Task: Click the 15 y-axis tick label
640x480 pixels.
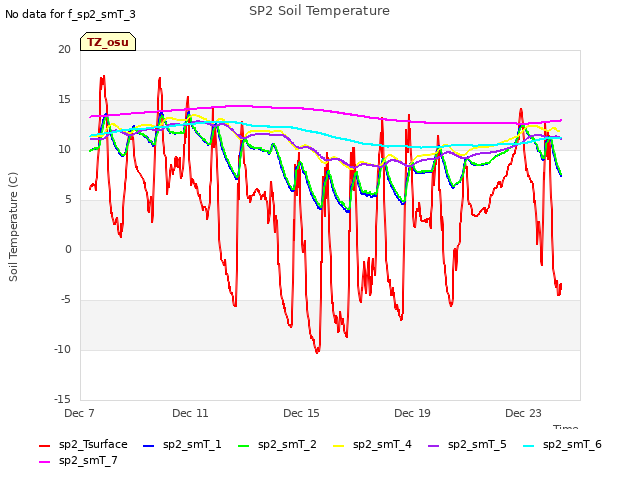Action: (x=64, y=100)
